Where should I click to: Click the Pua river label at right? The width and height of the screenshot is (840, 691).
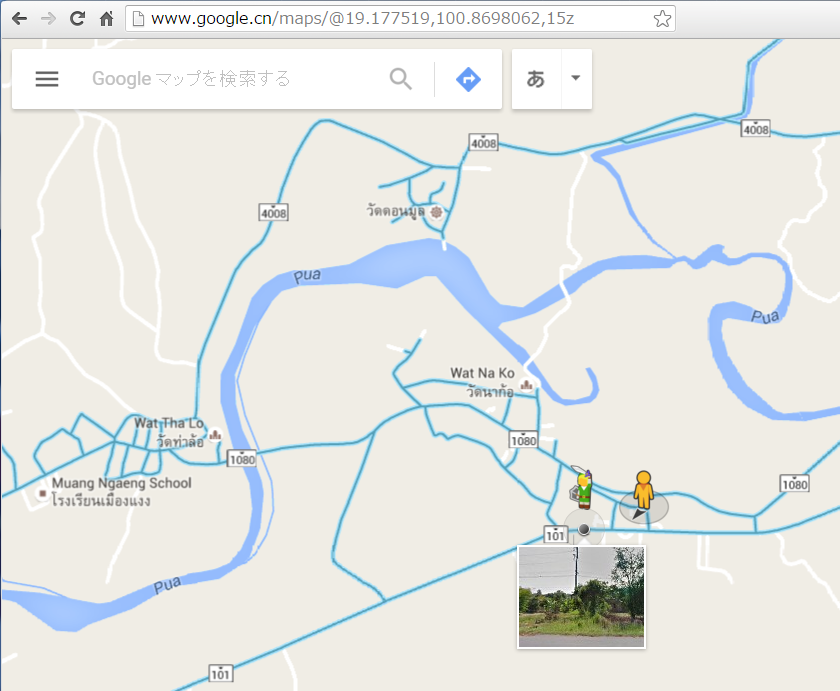pyautogui.click(x=765, y=316)
